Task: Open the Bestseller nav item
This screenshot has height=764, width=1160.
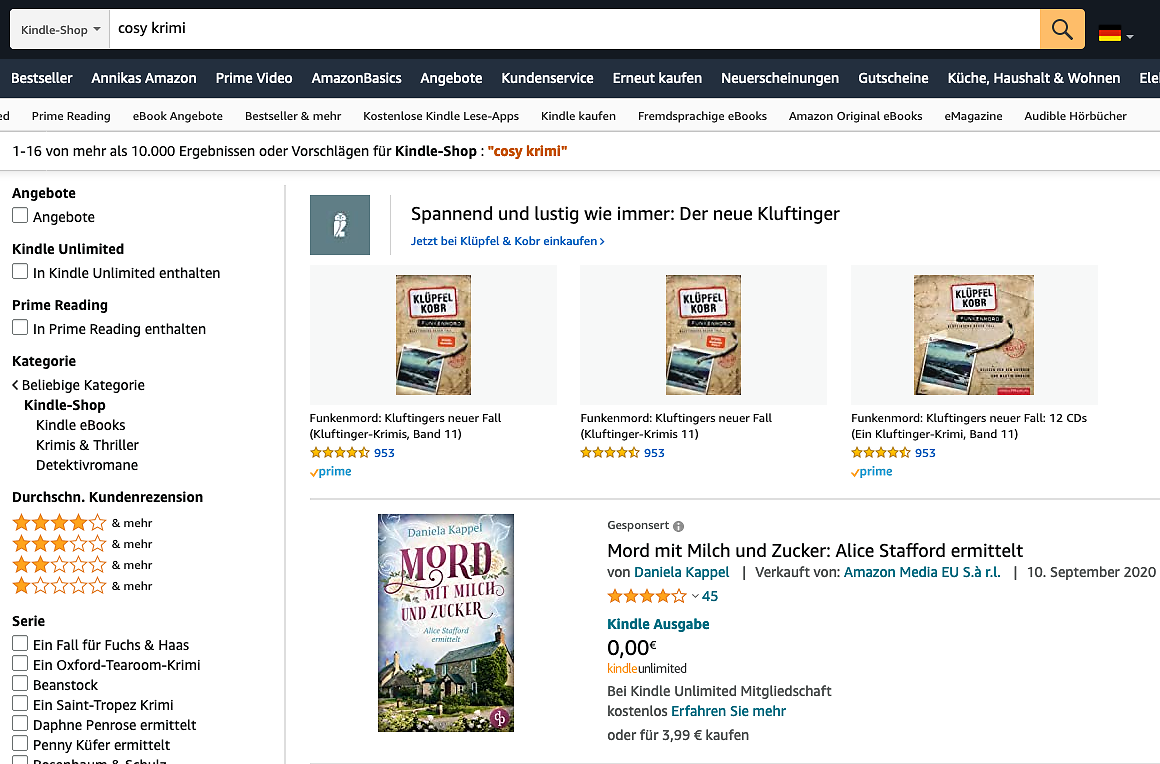Action: [x=41, y=78]
